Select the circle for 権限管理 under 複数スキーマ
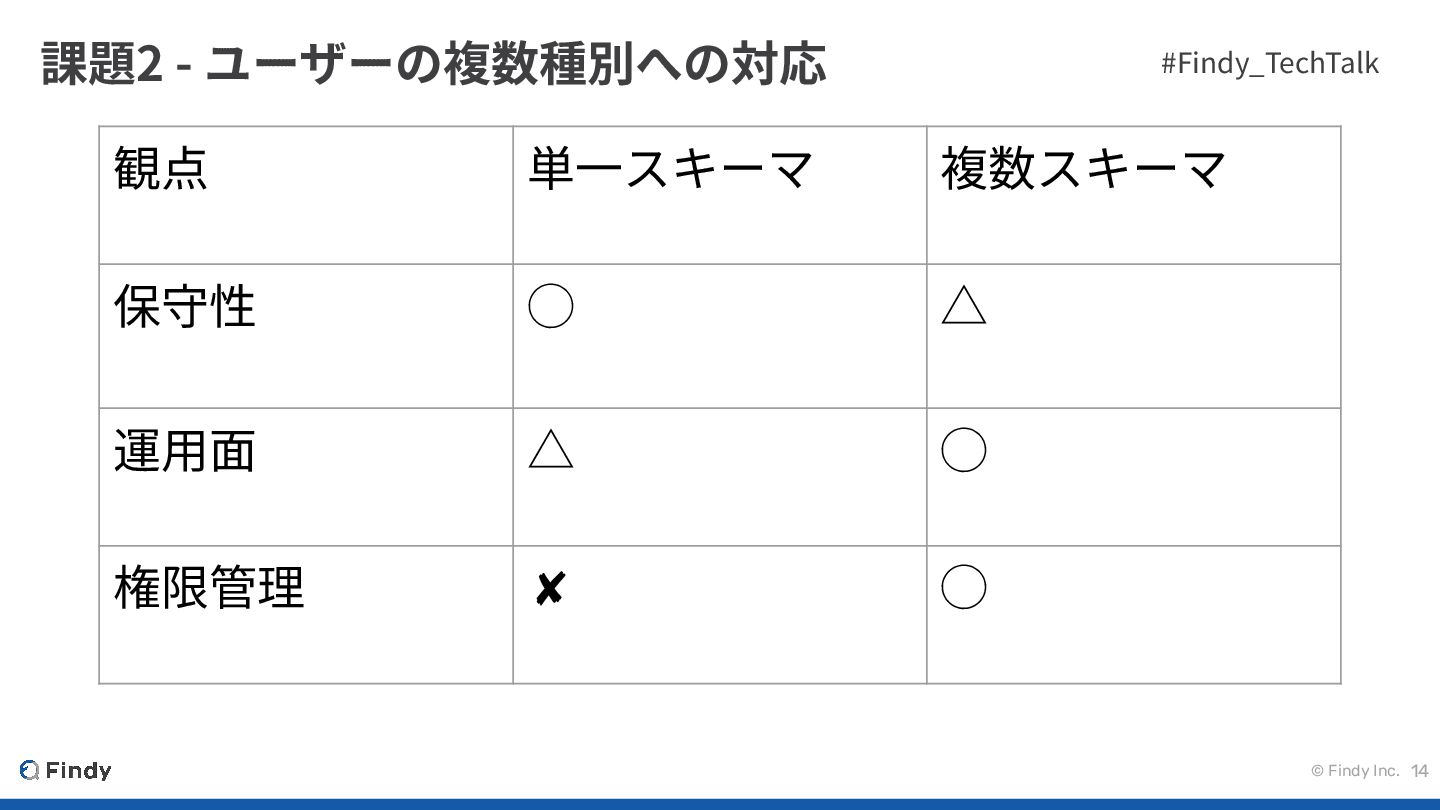This screenshot has width=1440, height=810. [964, 587]
